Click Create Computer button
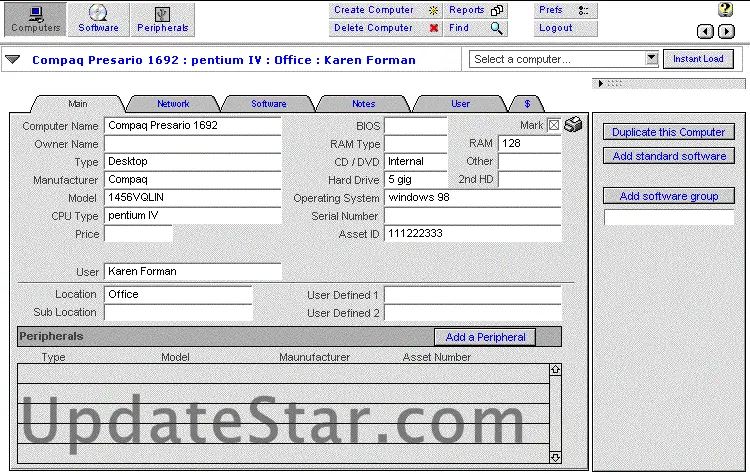This screenshot has width=750, height=474. (x=385, y=10)
